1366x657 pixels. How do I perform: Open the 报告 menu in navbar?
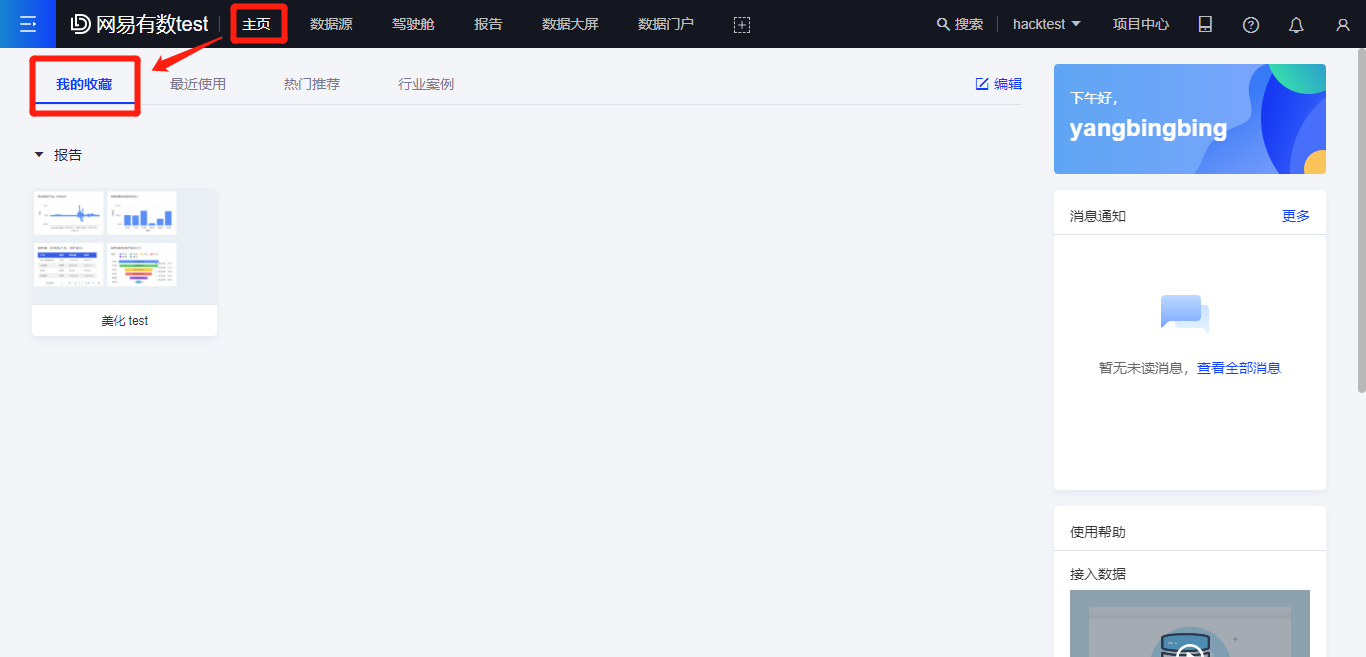[x=488, y=24]
